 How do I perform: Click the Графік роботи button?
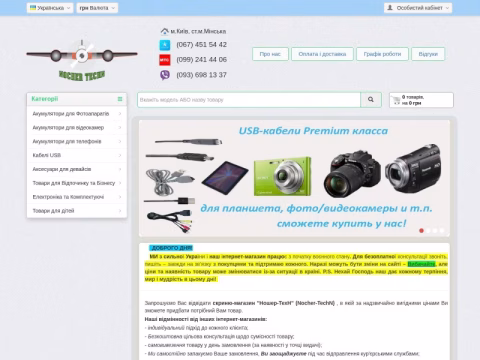[x=382, y=54]
